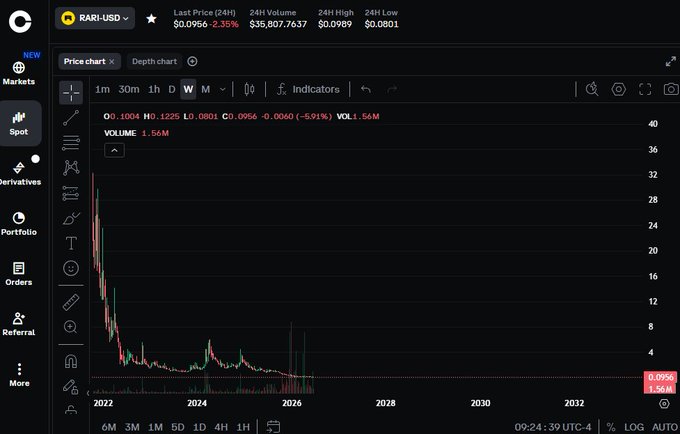Set interval to D daily
This screenshot has height=434, width=680.
(172, 89)
